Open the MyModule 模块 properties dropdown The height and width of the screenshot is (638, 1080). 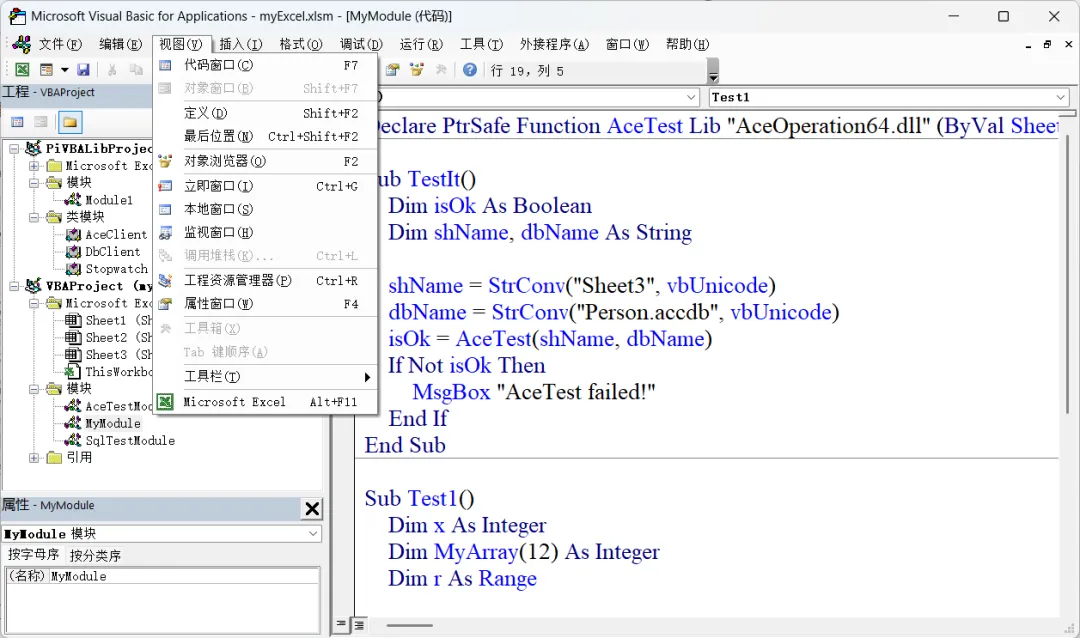(313, 533)
